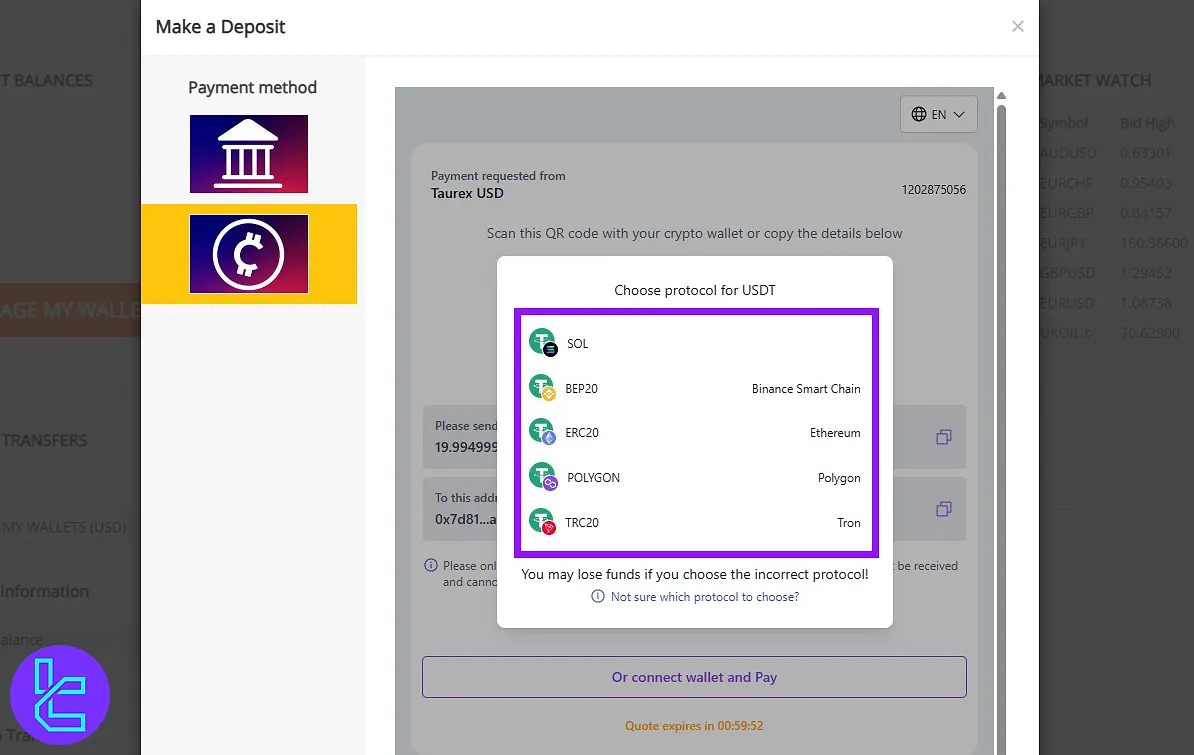Click the info icon beside protocol help
This screenshot has width=1194, height=755.
coord(598,597)
